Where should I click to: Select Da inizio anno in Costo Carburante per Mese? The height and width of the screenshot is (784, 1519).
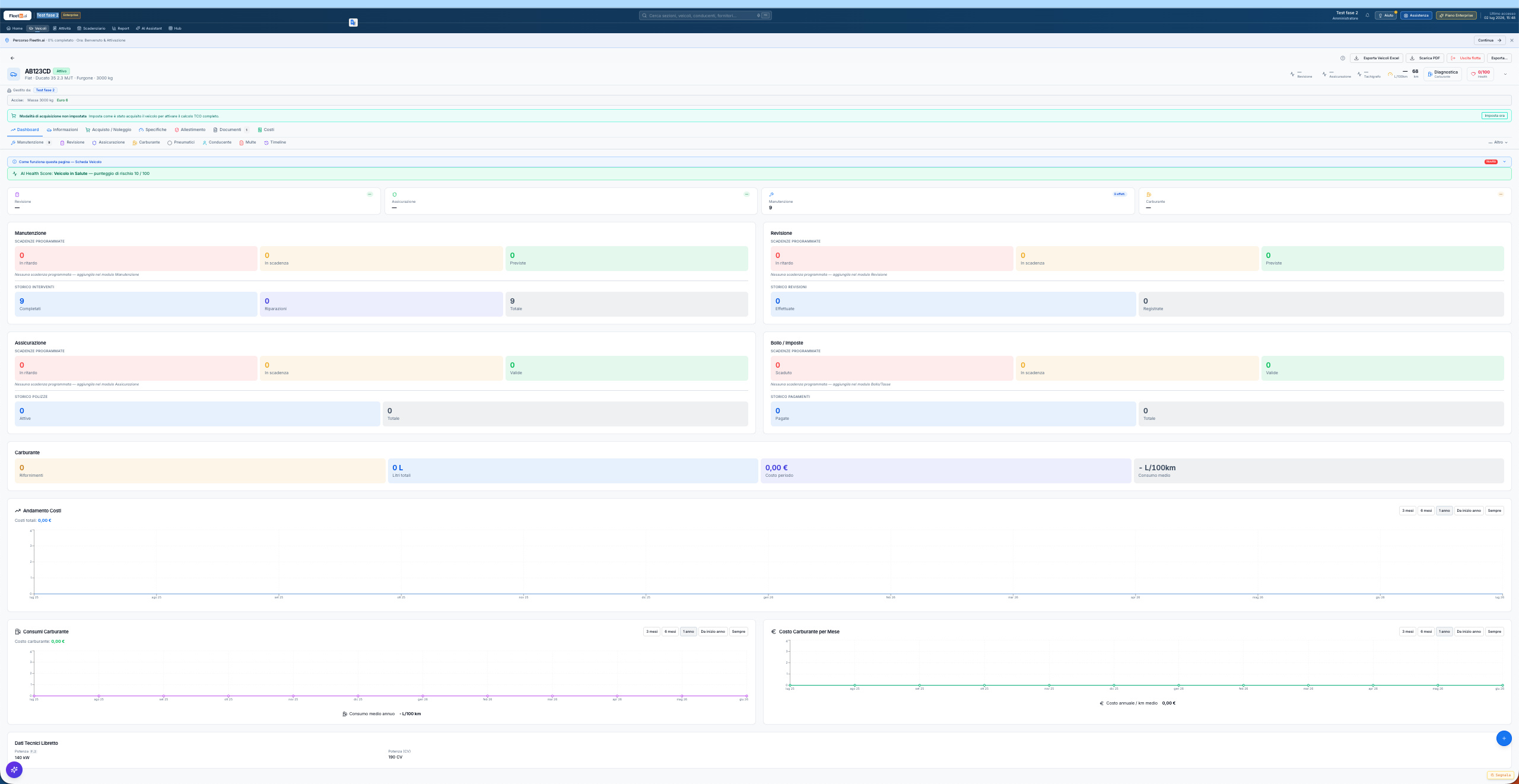click(x=1469, y=632)
